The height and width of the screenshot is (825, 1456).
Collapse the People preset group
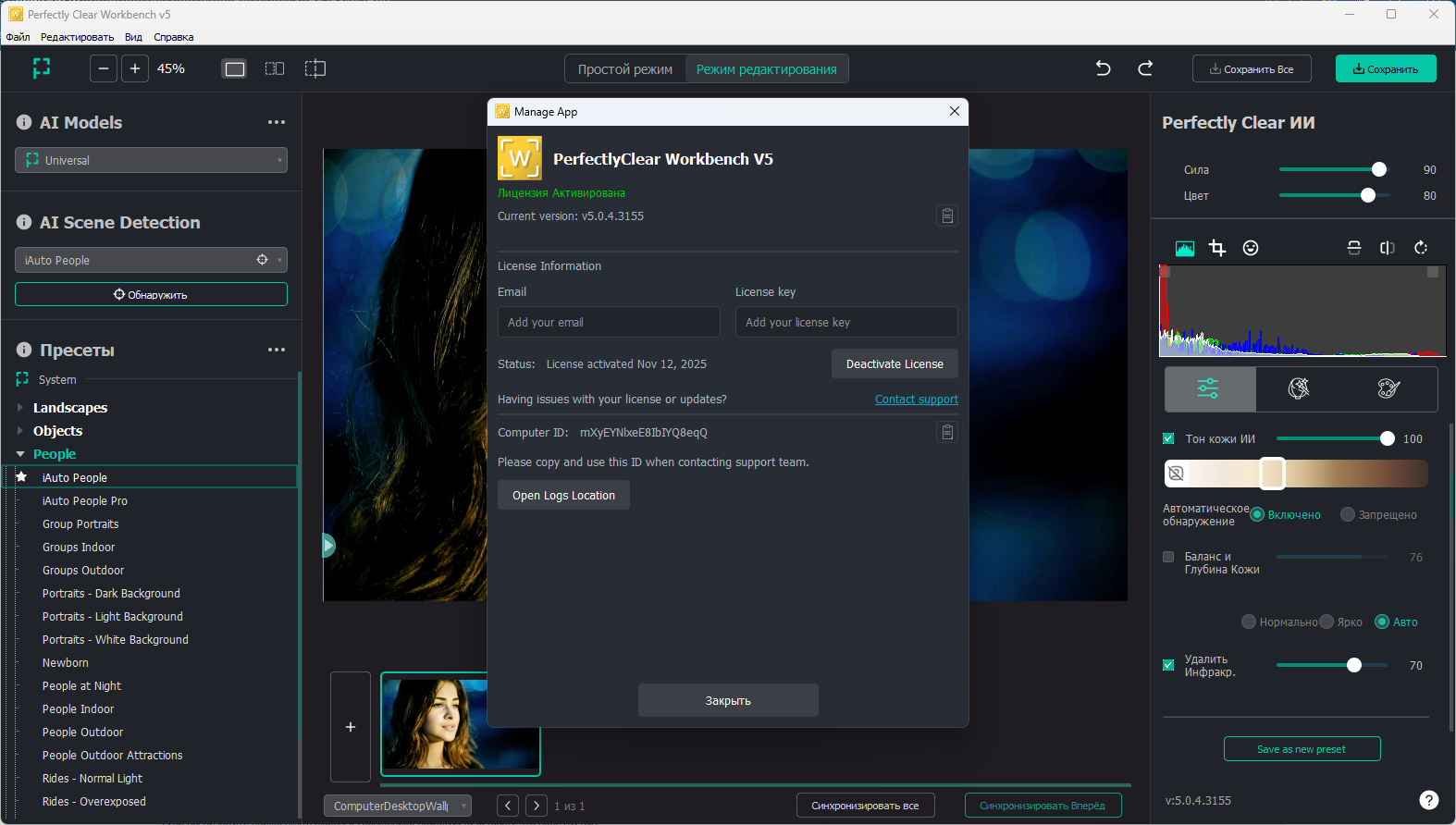point(20,454)
